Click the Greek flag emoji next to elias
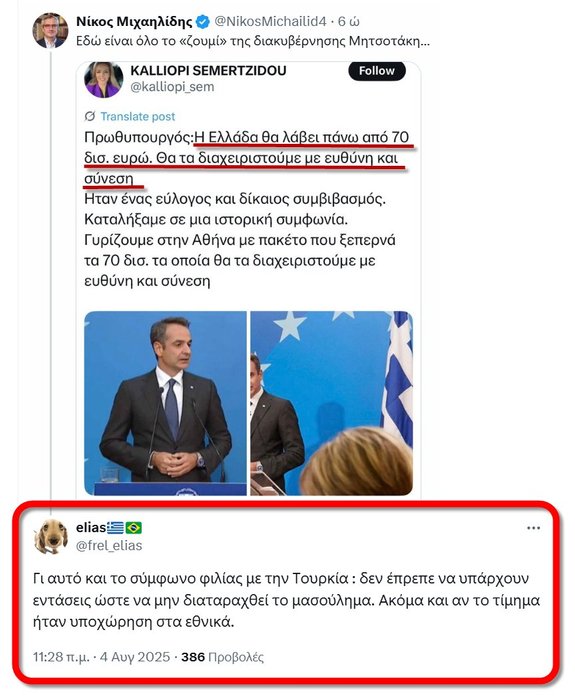This screenshot has height=700, width=575. pos(115,528)
